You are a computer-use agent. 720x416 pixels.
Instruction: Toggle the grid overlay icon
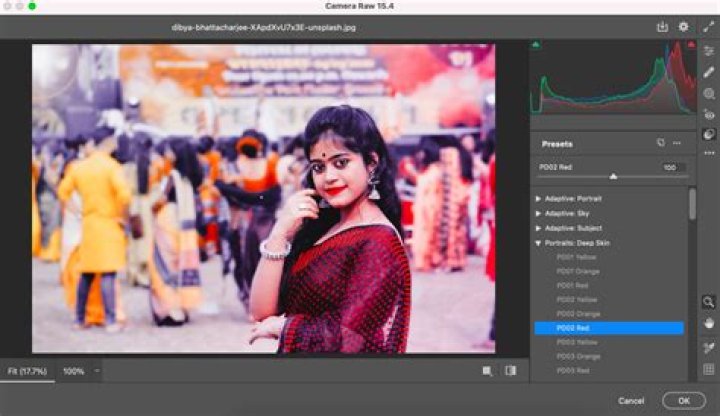click(x=709, y=369)
